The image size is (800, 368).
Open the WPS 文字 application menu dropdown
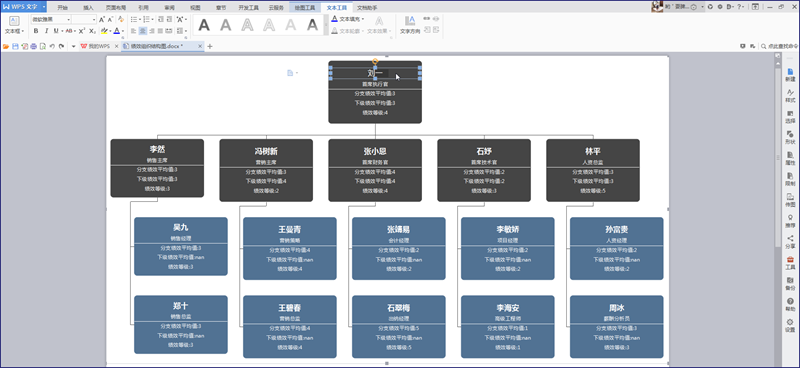pyautogui.click(x=44, y=7)
